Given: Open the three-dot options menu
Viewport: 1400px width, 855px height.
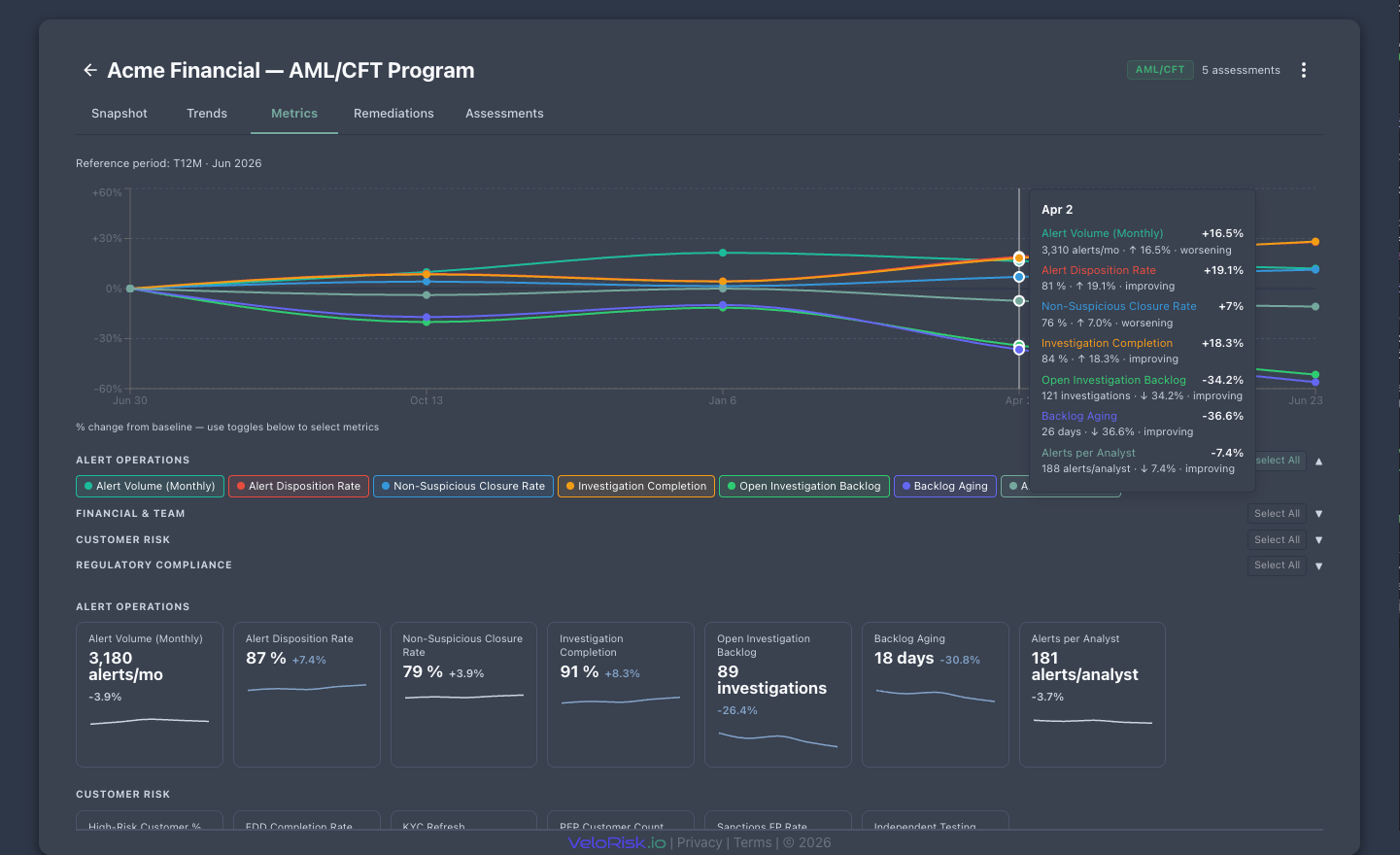Looking at the screenshot, I should pos(1304,70).
